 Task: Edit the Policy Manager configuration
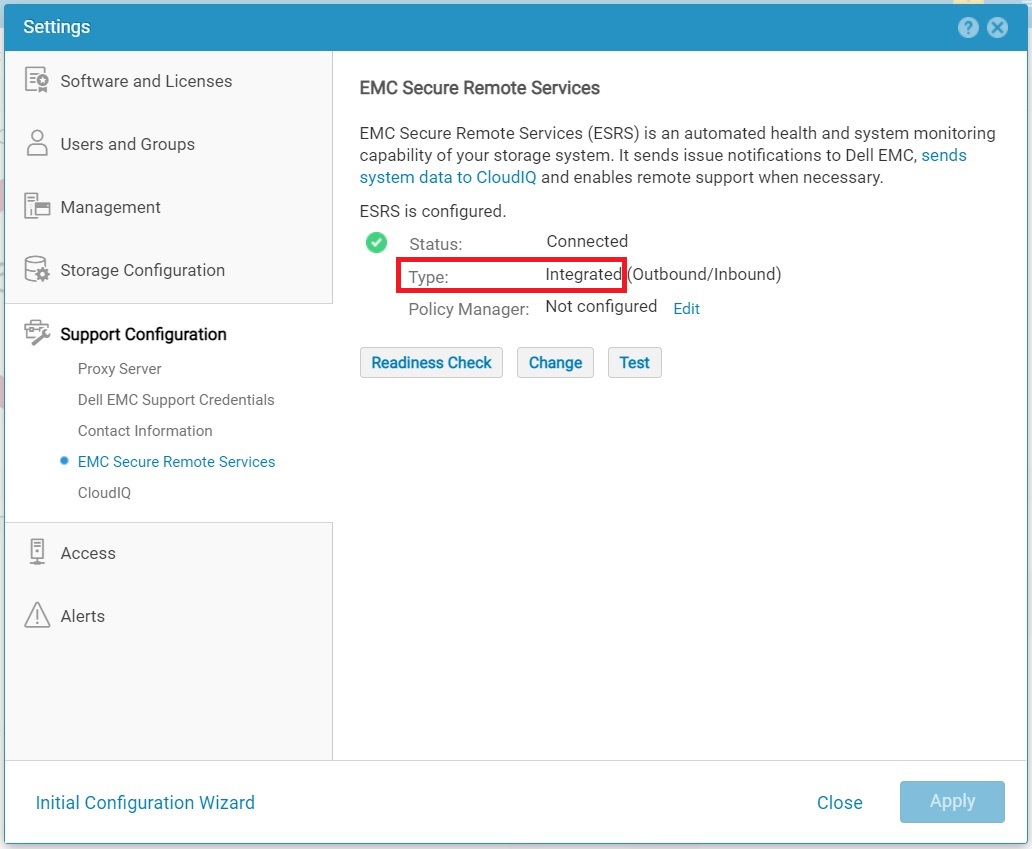coord(686,309)
